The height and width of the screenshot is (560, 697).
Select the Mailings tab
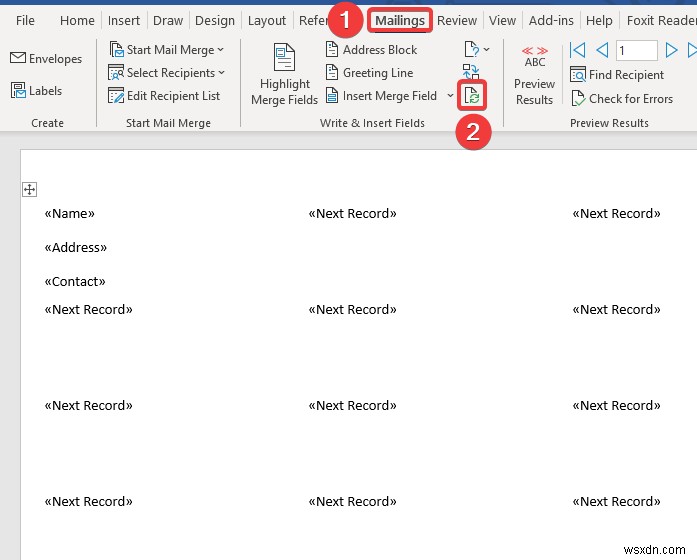400,20
